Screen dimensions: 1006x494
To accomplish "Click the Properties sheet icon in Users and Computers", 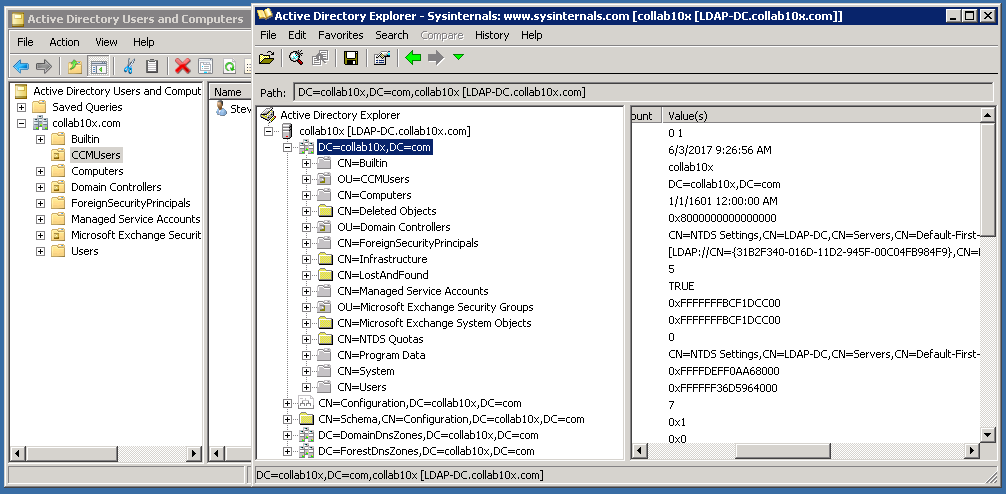I will click(x=206, y=65).
